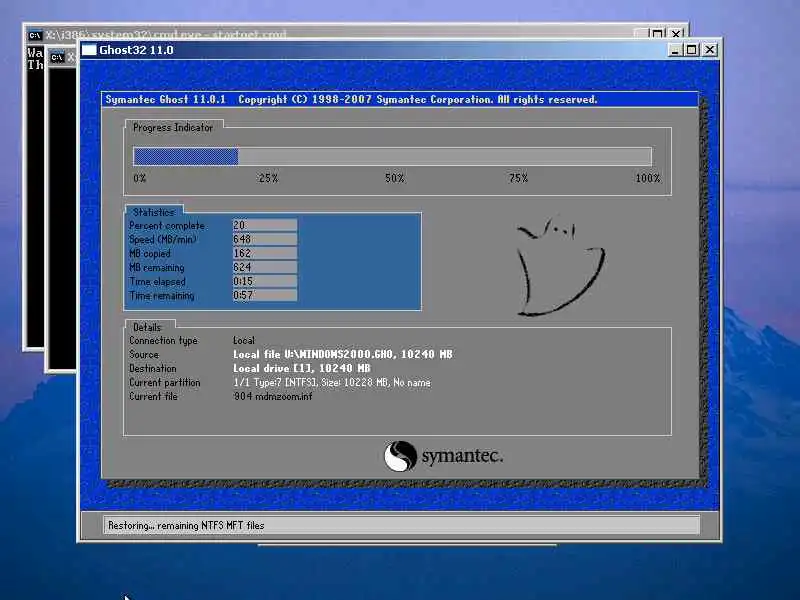800x600 pixels.
Task: Click the Destination Local drive [1] text
Action: (x=302, y=368)
